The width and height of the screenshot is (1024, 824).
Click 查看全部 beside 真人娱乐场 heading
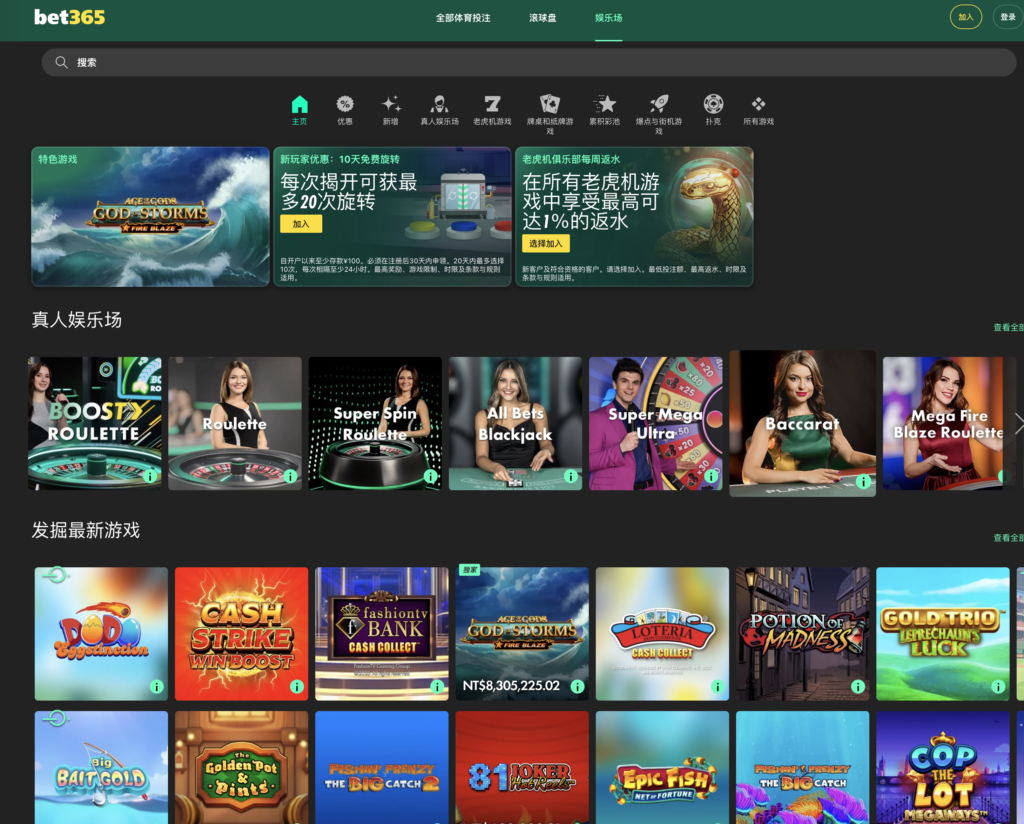[1007, 327]
